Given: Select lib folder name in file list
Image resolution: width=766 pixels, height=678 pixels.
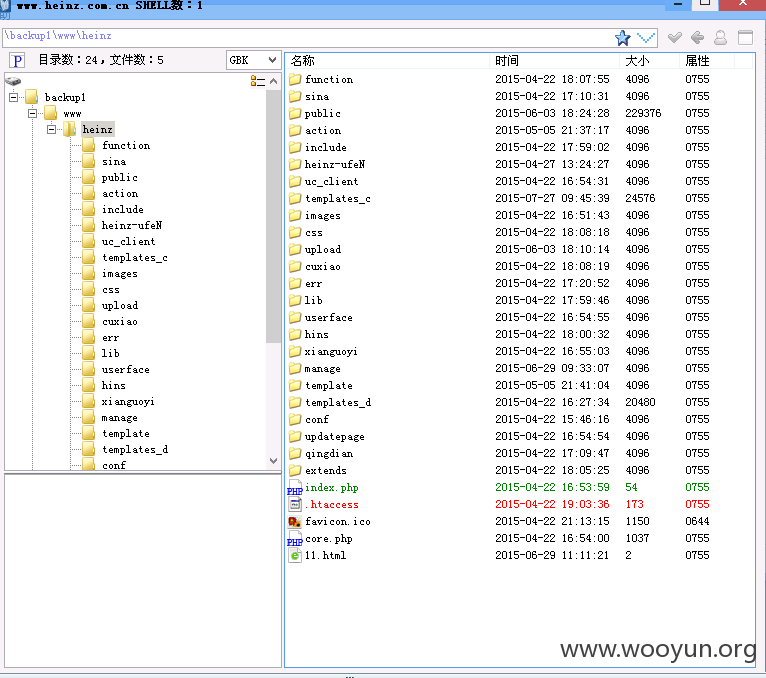Looking at the screenshot, I should tap(314, 300).
